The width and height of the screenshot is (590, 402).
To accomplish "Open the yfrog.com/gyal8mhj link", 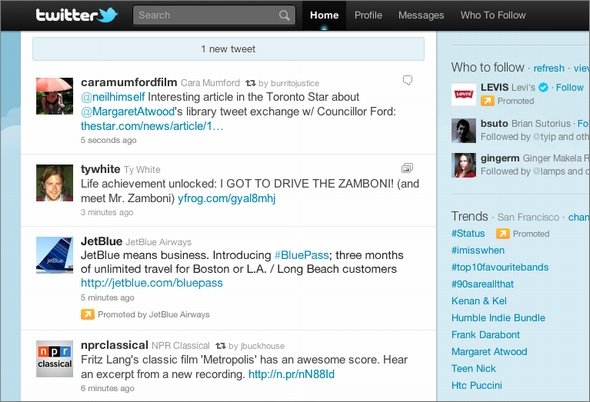I will tap(227, 198).
